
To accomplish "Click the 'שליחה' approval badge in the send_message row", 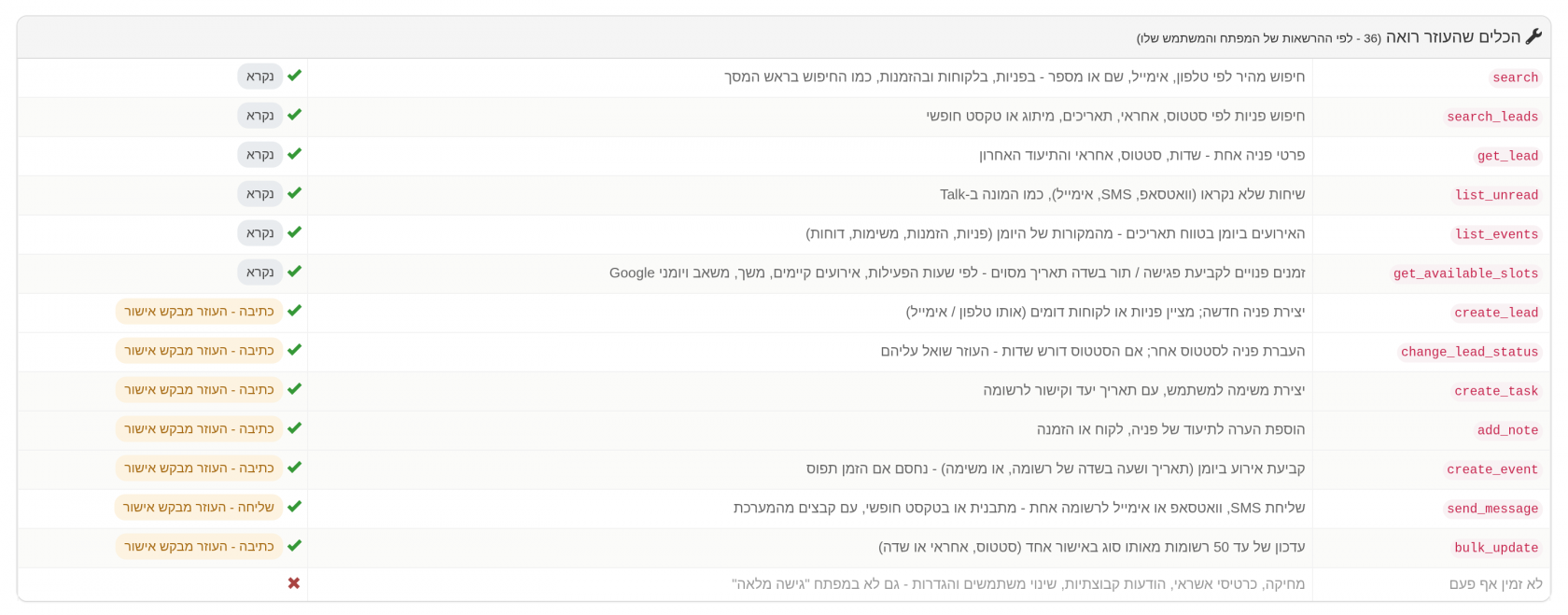I will click(199, 507).
